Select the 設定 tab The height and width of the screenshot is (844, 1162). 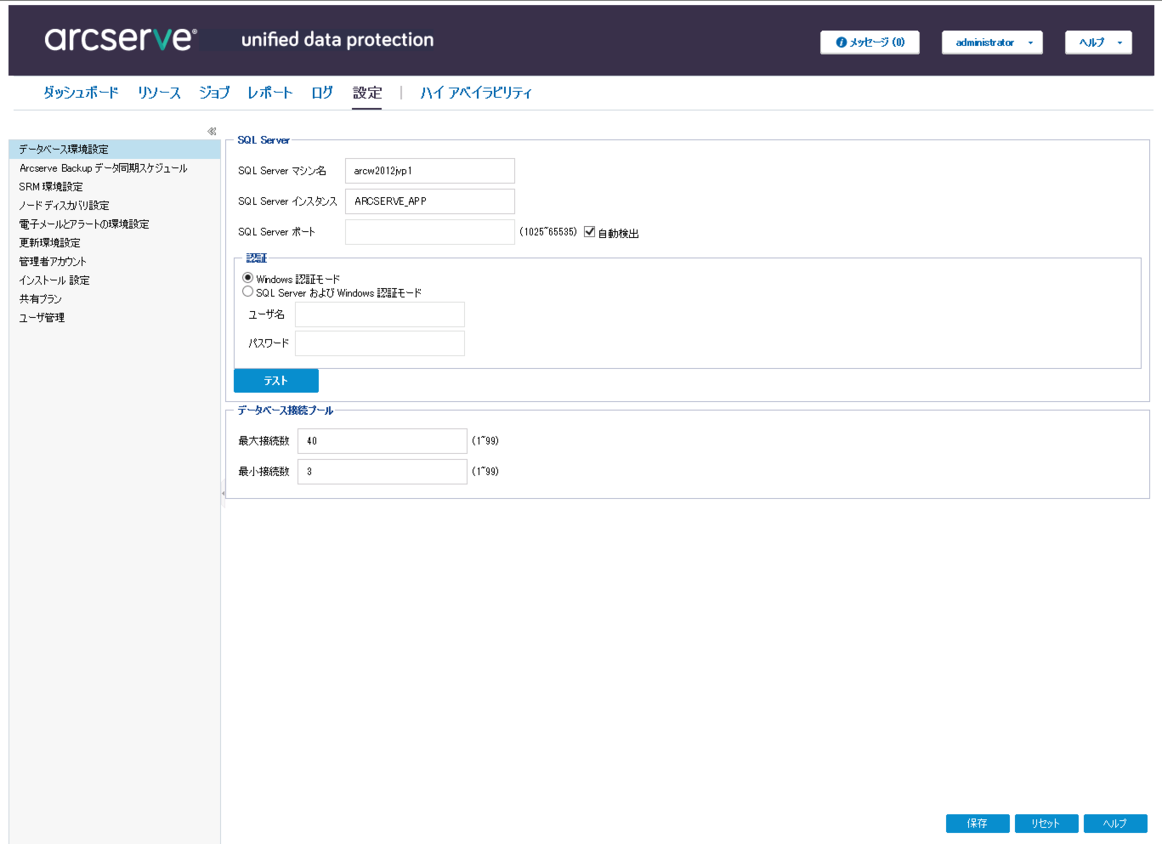click(x=367, y=93)
